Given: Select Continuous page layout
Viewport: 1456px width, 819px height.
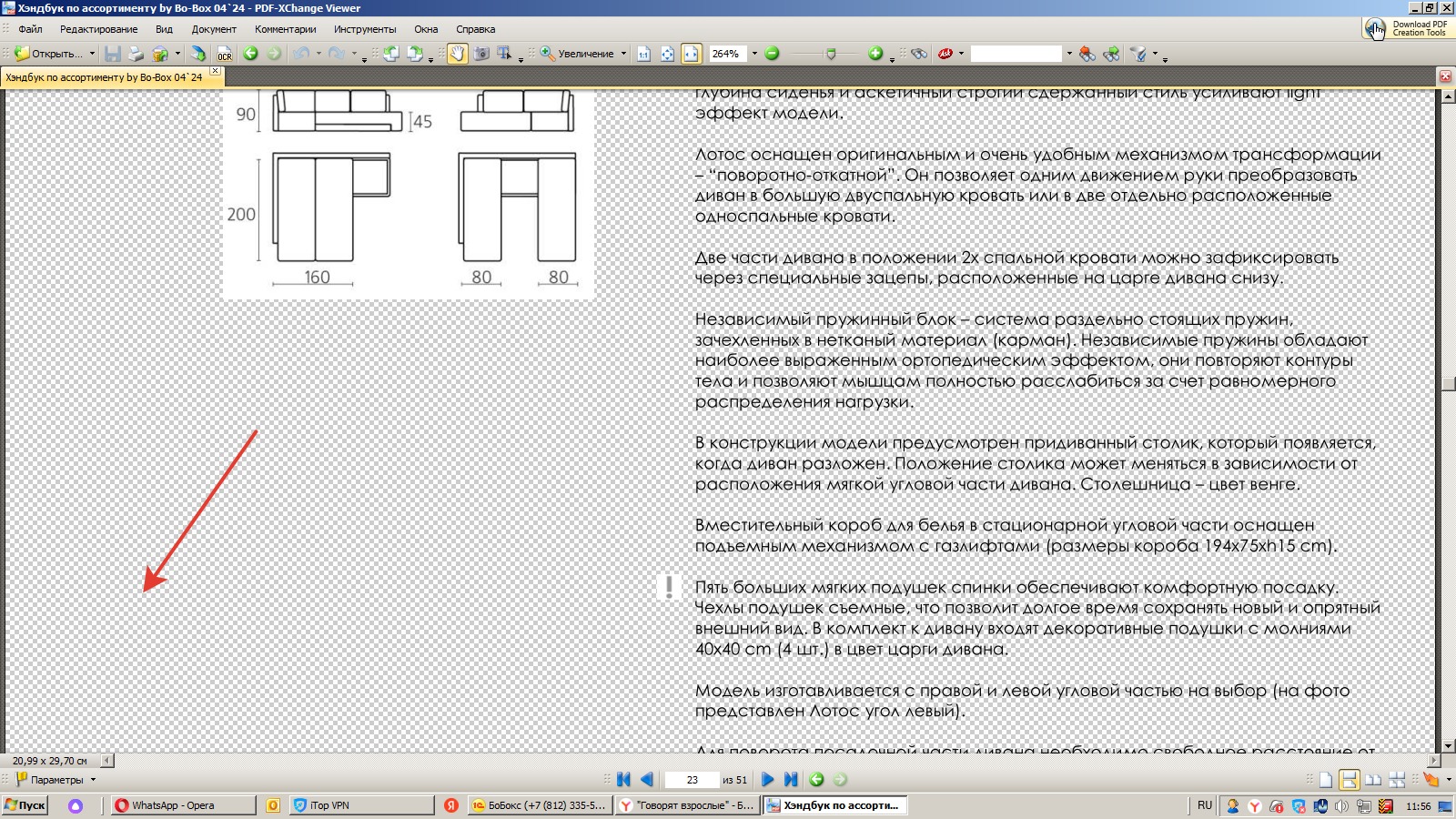Looking at the screenshot, I should (1350, 780).
